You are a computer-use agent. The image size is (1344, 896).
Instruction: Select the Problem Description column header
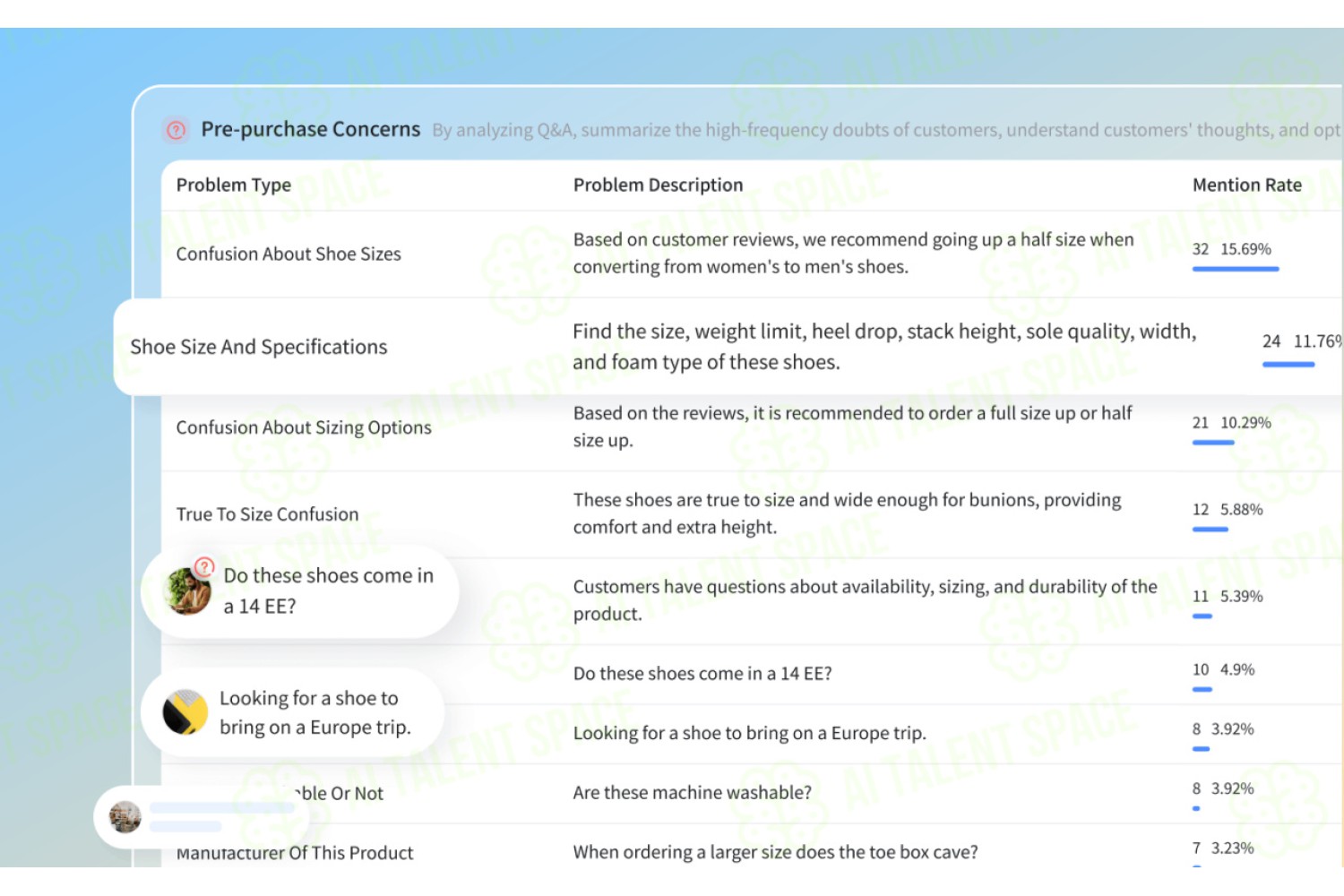(659, 185)
